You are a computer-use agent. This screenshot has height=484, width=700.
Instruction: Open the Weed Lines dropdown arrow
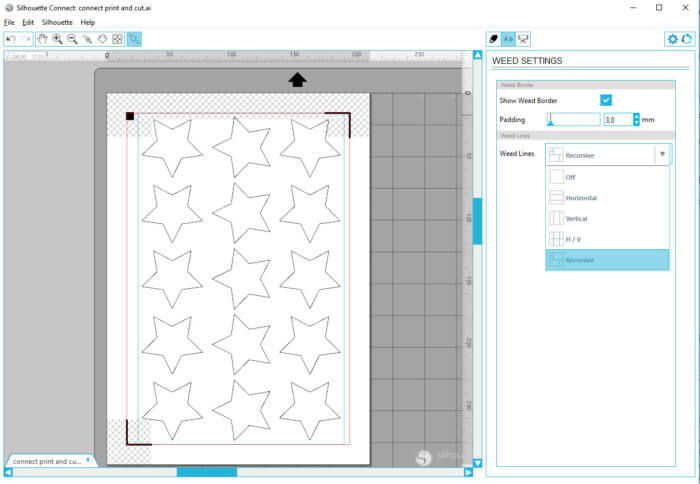pyautogui.click(x=662, y=154)
